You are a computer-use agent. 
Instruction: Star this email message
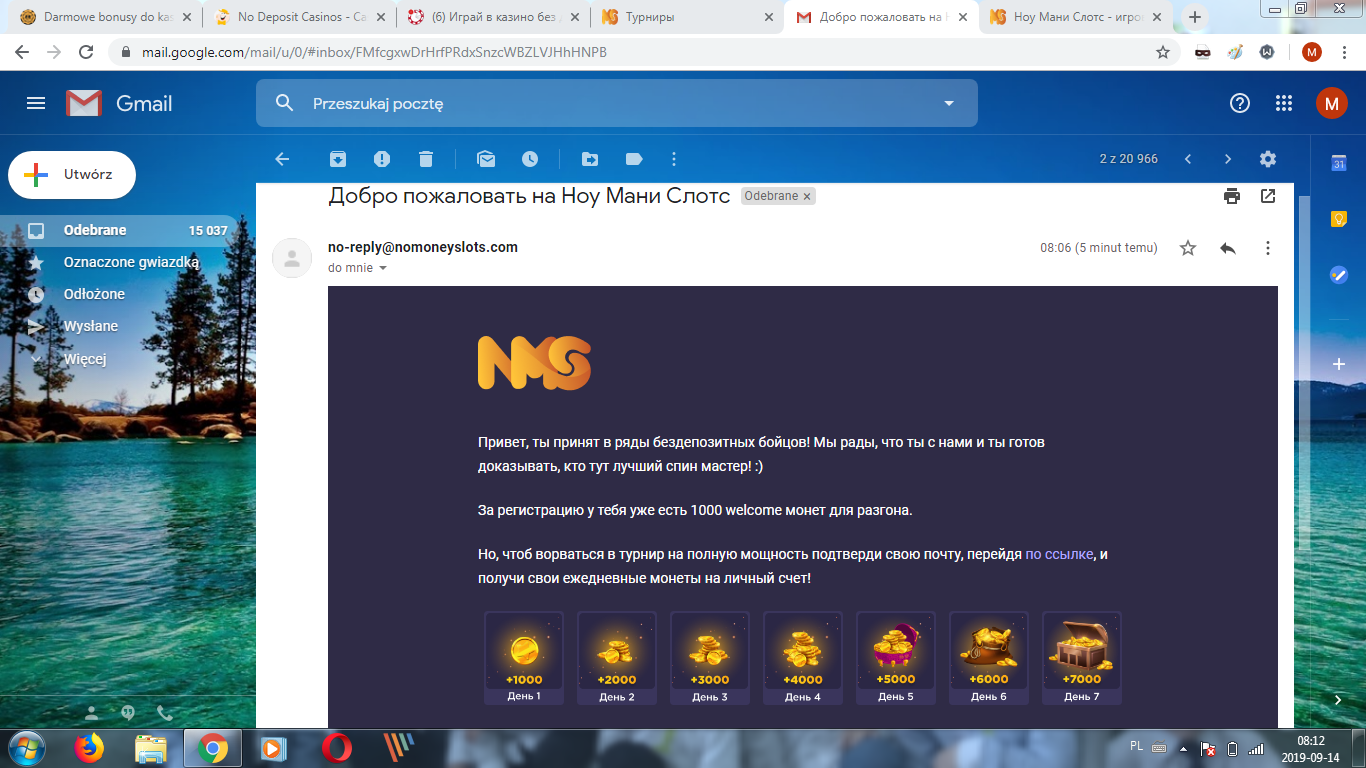point(1188,248)
